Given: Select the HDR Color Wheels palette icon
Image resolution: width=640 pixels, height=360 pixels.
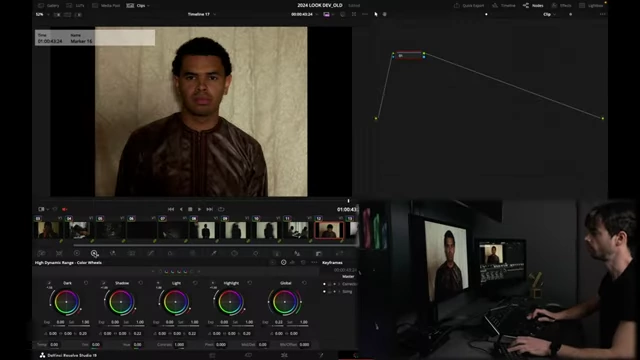Looking at the screenshot, I should 94,253.
